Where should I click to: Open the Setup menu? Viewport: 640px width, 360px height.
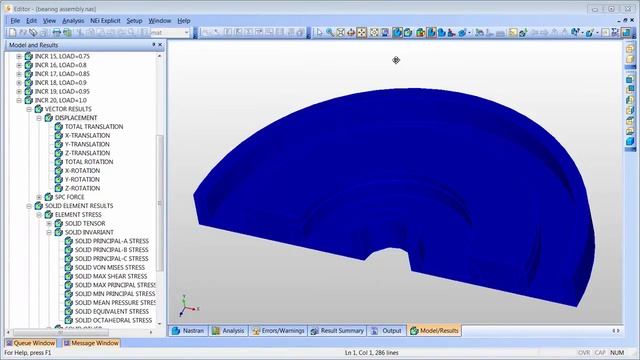(x=134, y=21)
